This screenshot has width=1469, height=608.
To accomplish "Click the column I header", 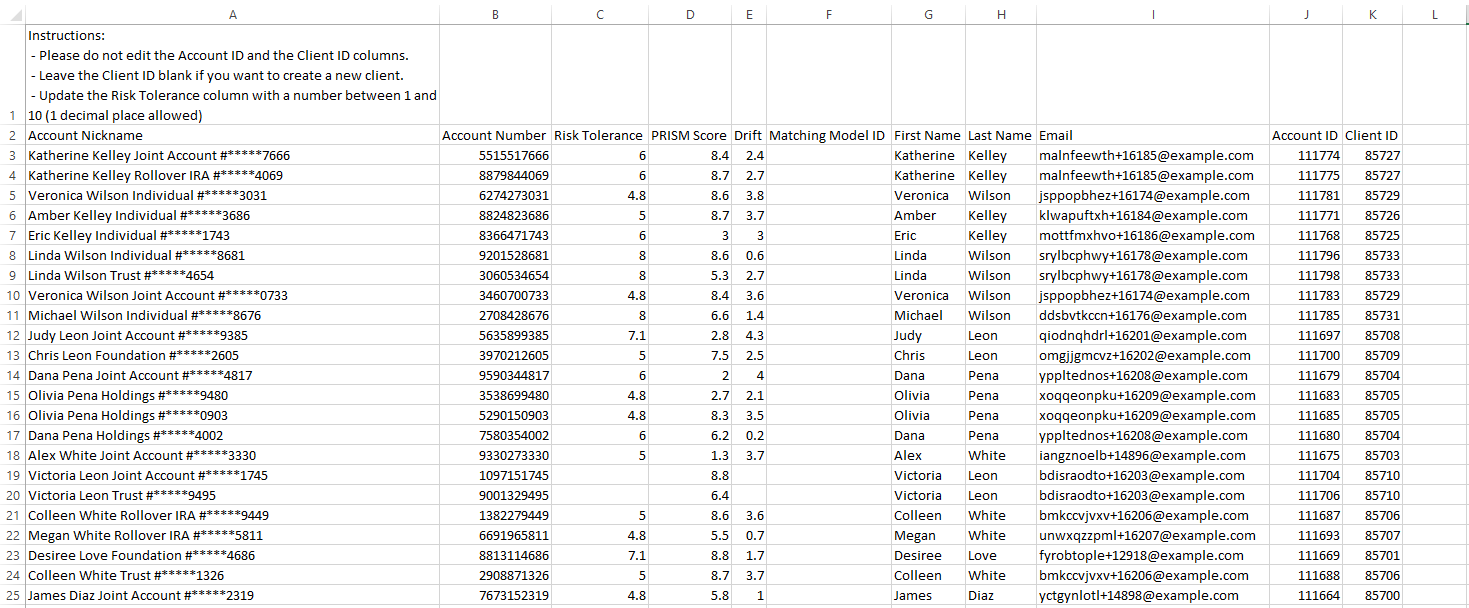I will point(1152,14).
